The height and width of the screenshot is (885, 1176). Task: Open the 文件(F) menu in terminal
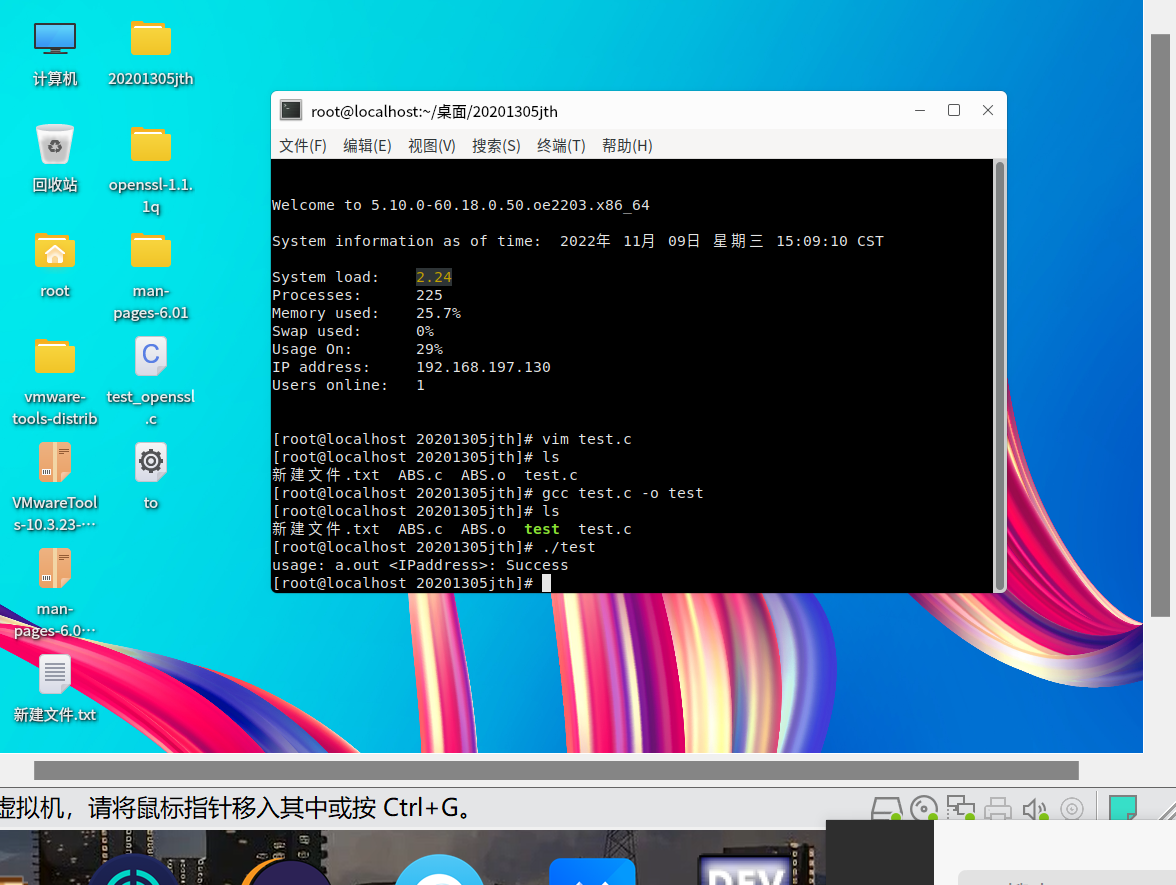coord(303,146)
